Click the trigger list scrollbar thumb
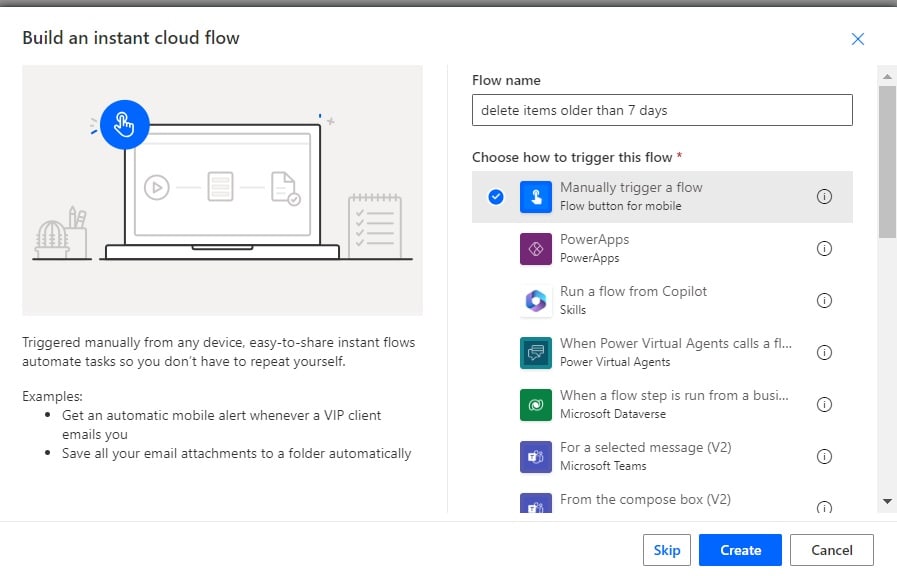897x576 pixels. [887, 162]
